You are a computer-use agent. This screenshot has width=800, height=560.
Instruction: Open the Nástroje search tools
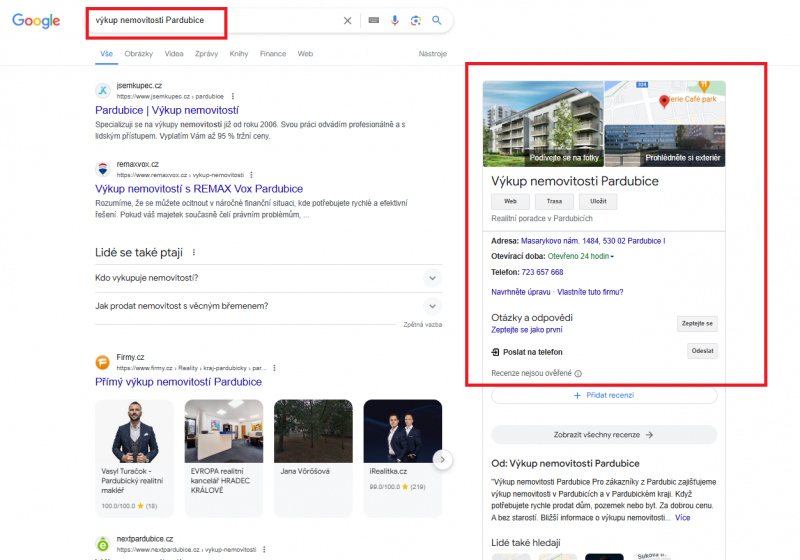(x=433, y=54)
